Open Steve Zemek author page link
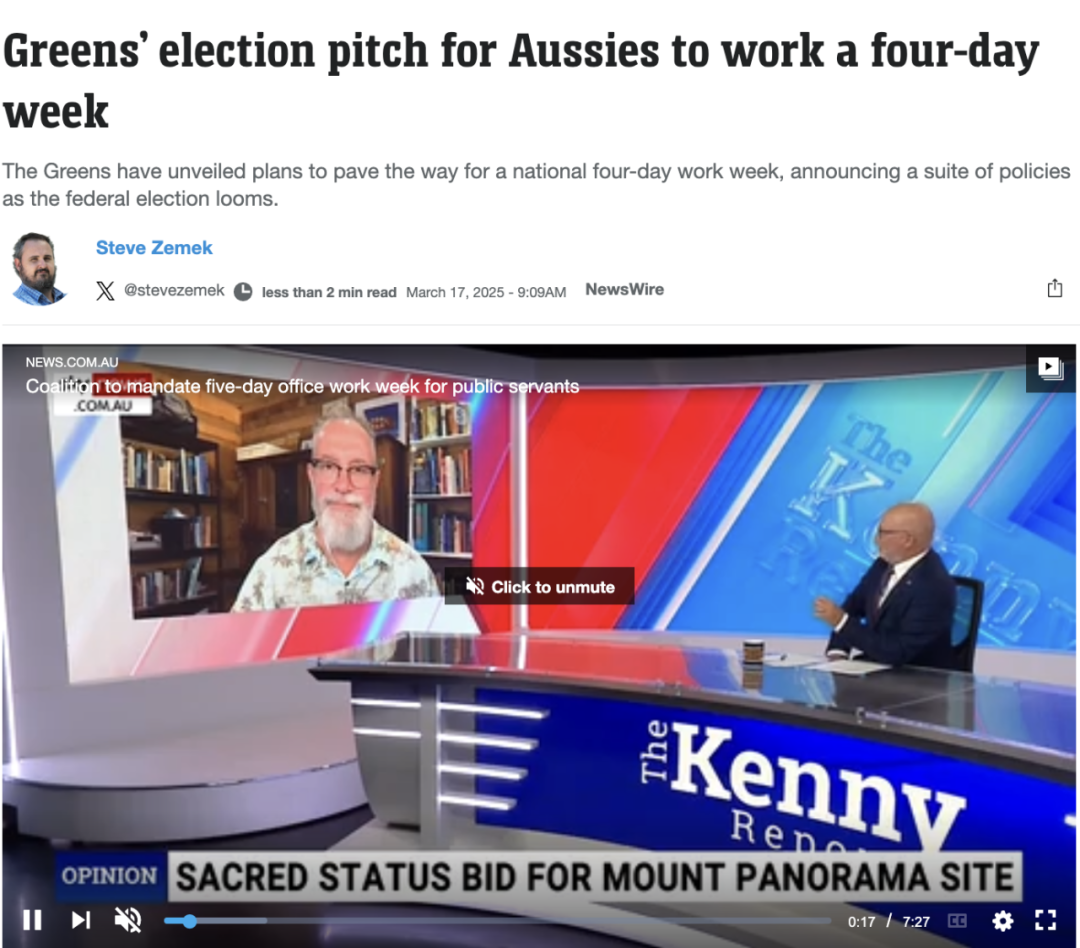1080x948 pixels. coord(154,248)
